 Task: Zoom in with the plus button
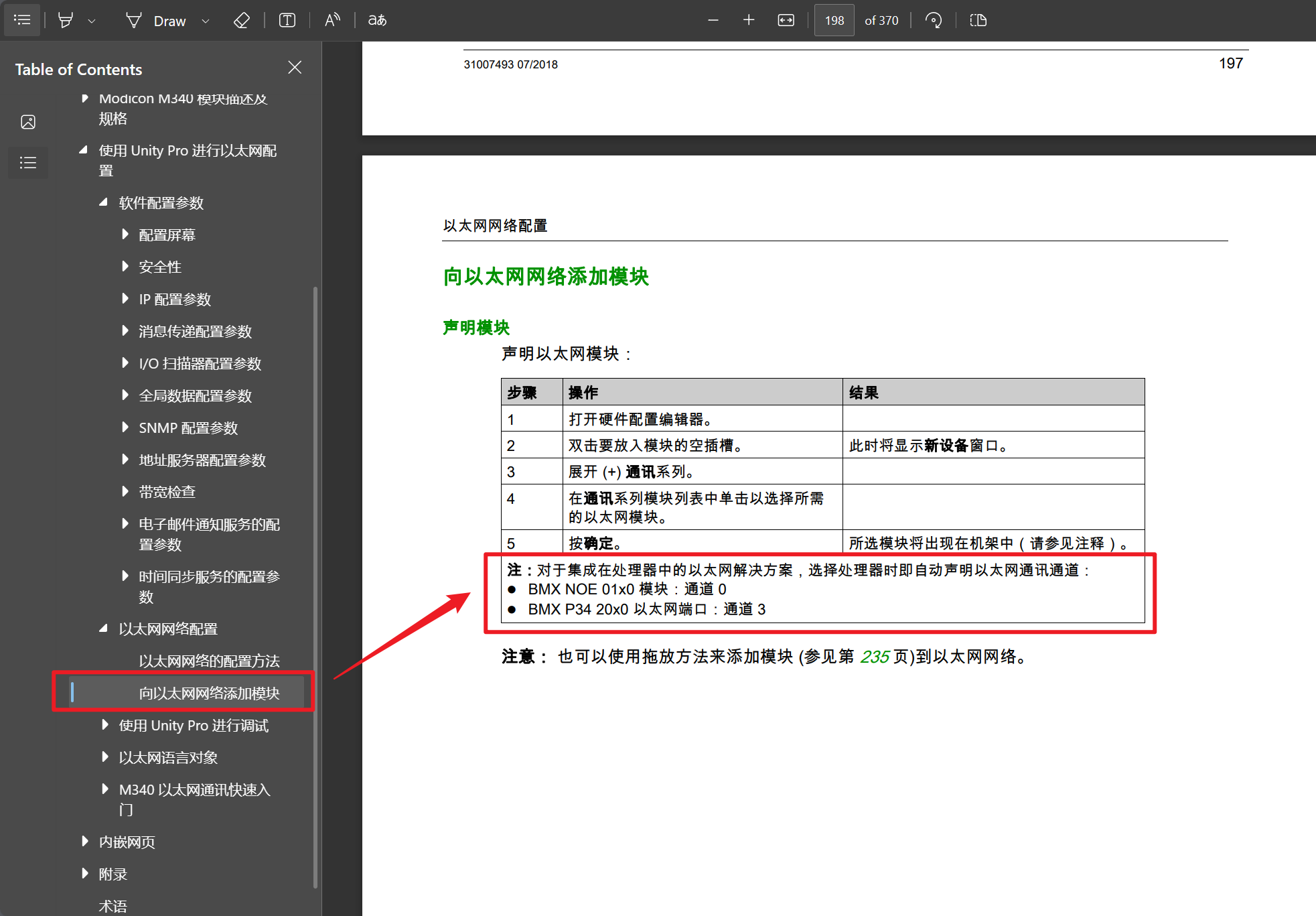749,20
